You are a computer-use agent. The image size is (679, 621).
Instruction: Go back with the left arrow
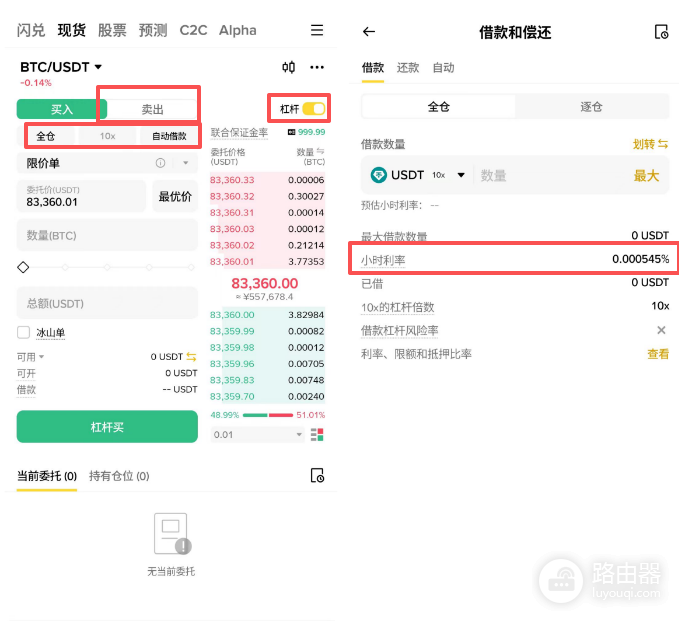[x=369, y=32]
